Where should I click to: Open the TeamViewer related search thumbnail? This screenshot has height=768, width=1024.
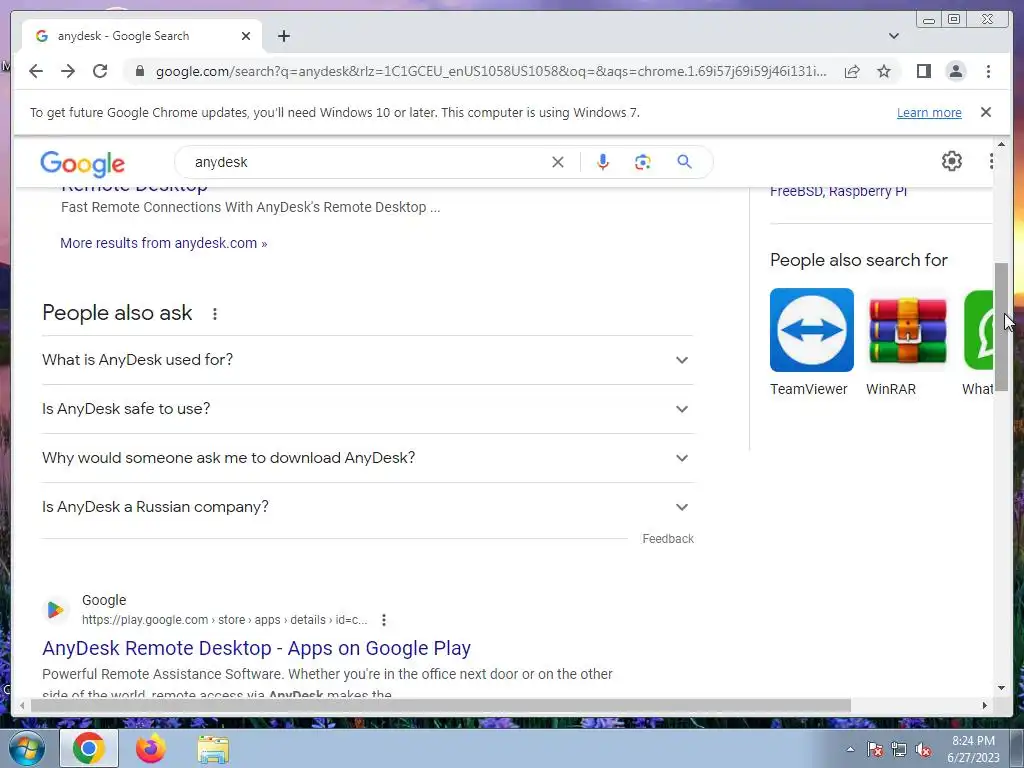(x=812, y=330)
